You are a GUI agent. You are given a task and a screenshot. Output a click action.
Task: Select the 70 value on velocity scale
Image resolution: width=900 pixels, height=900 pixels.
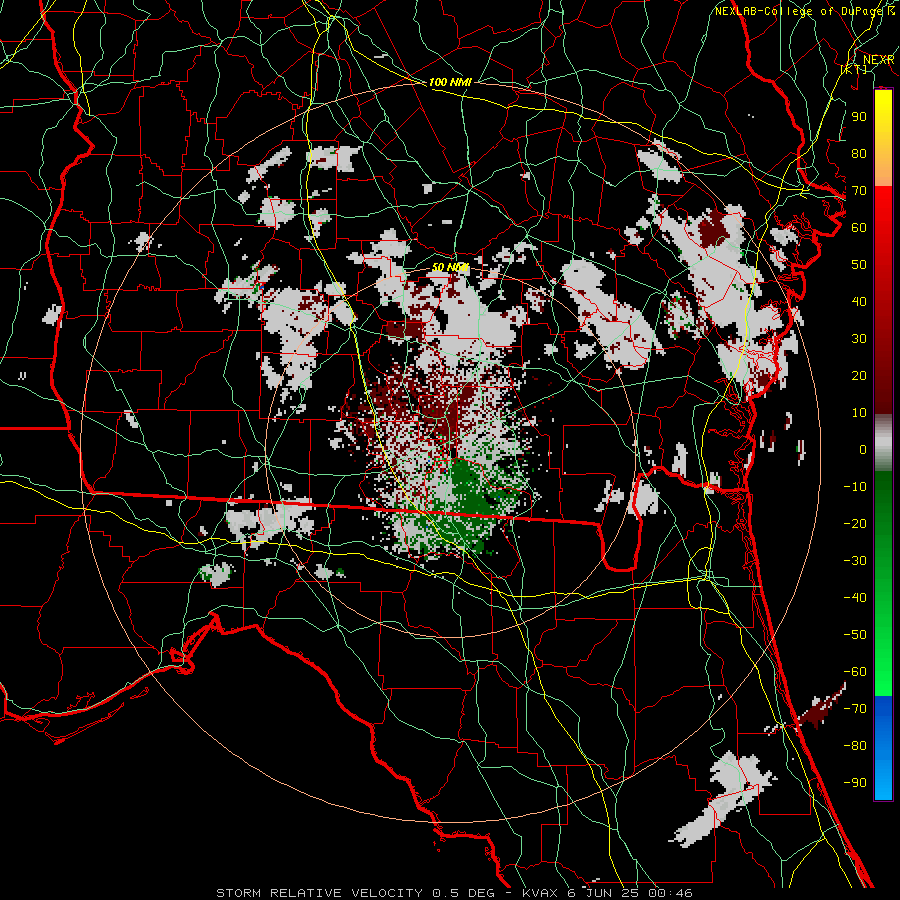[859, 191]
